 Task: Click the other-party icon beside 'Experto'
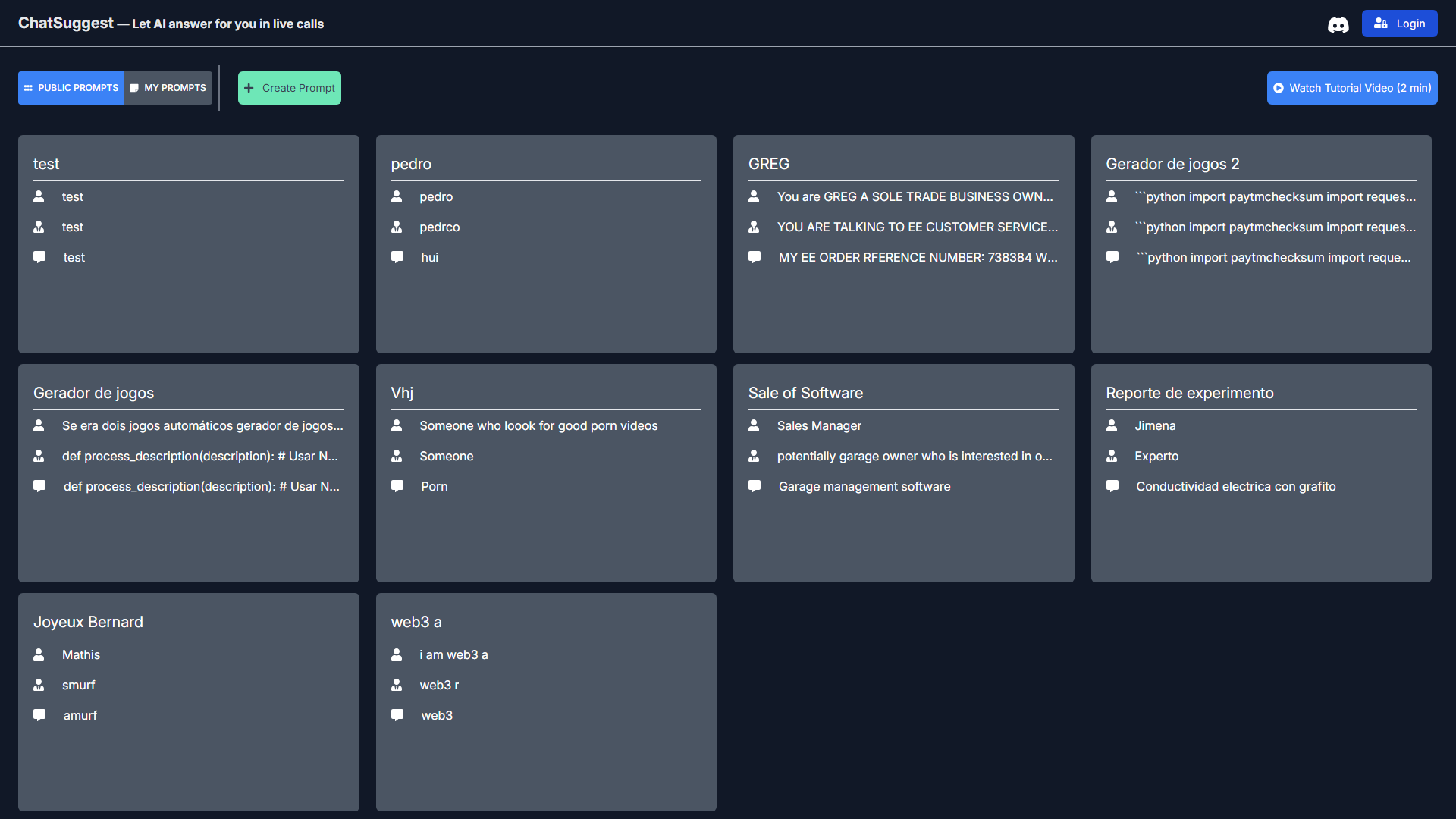click(1112, 456)
